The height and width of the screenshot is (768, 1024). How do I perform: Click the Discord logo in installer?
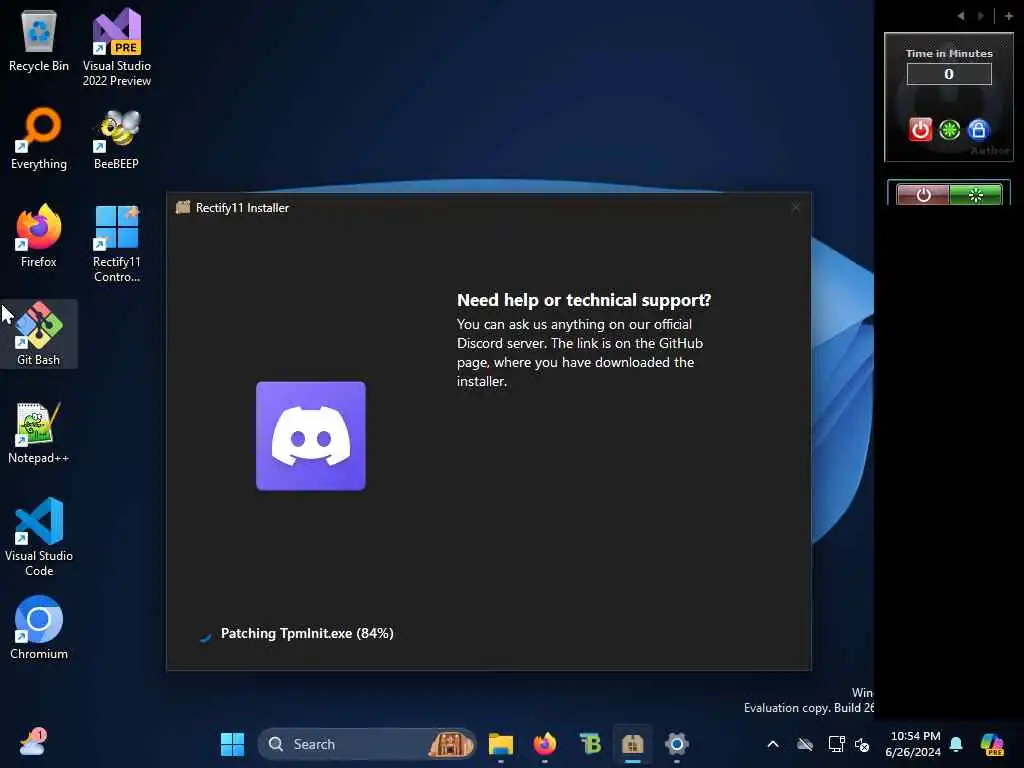pos(311,436)
